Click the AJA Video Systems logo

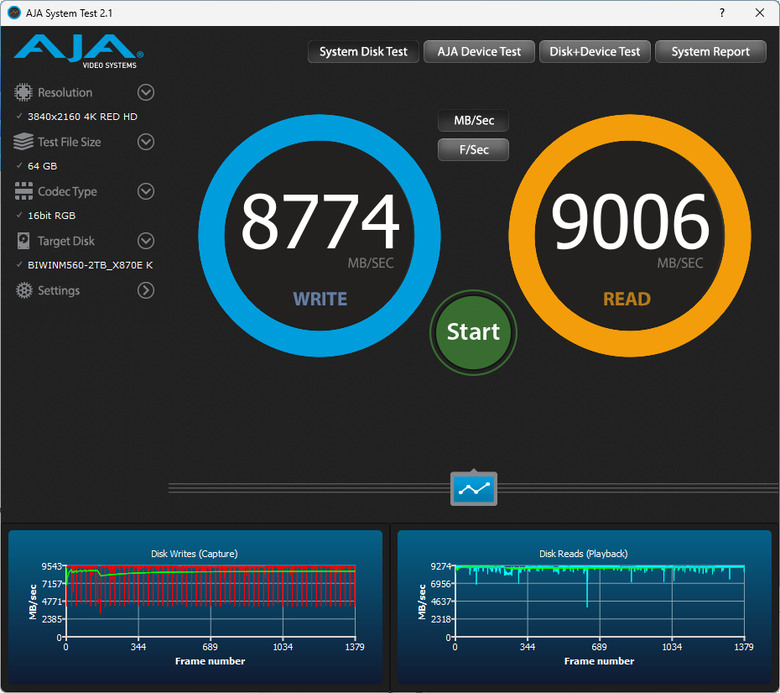click(x=79, y=51)
